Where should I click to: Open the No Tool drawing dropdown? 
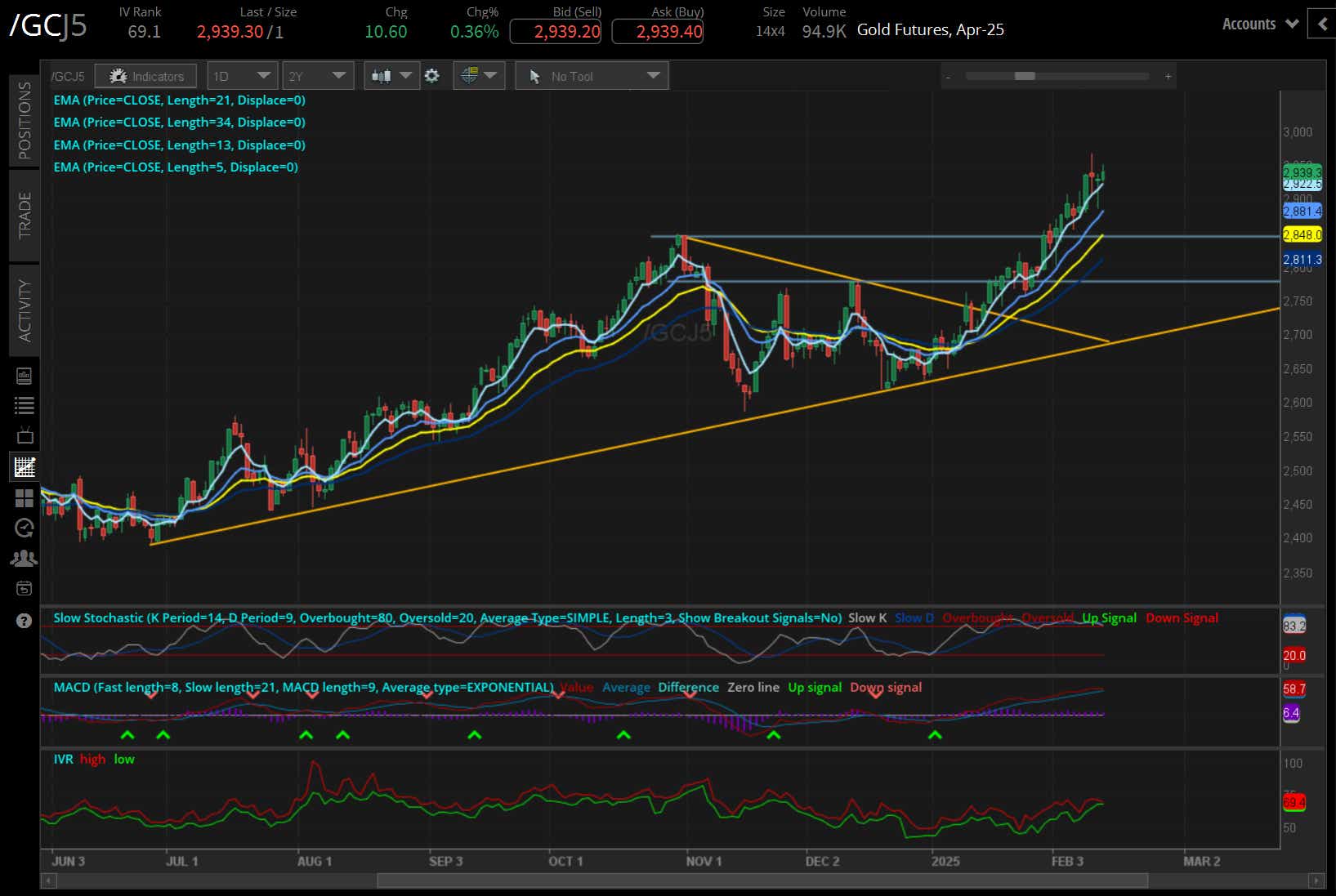(x=592, y=75)
